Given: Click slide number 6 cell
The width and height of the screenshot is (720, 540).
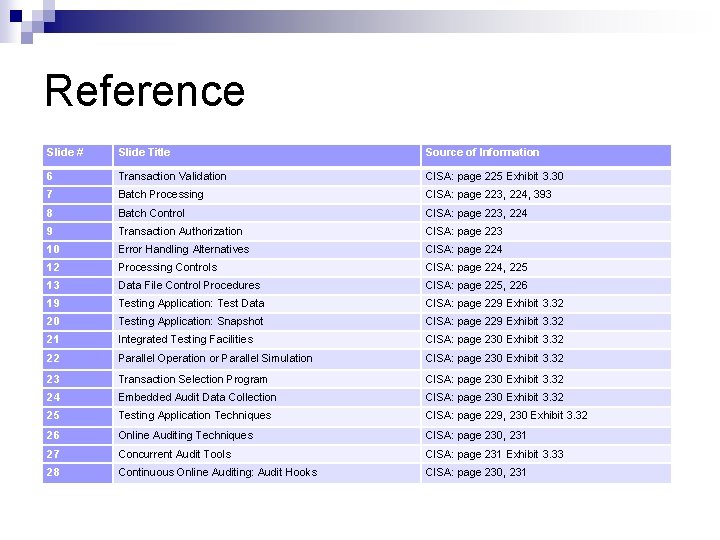Looking at the screenshot, I should coord(78,177).
